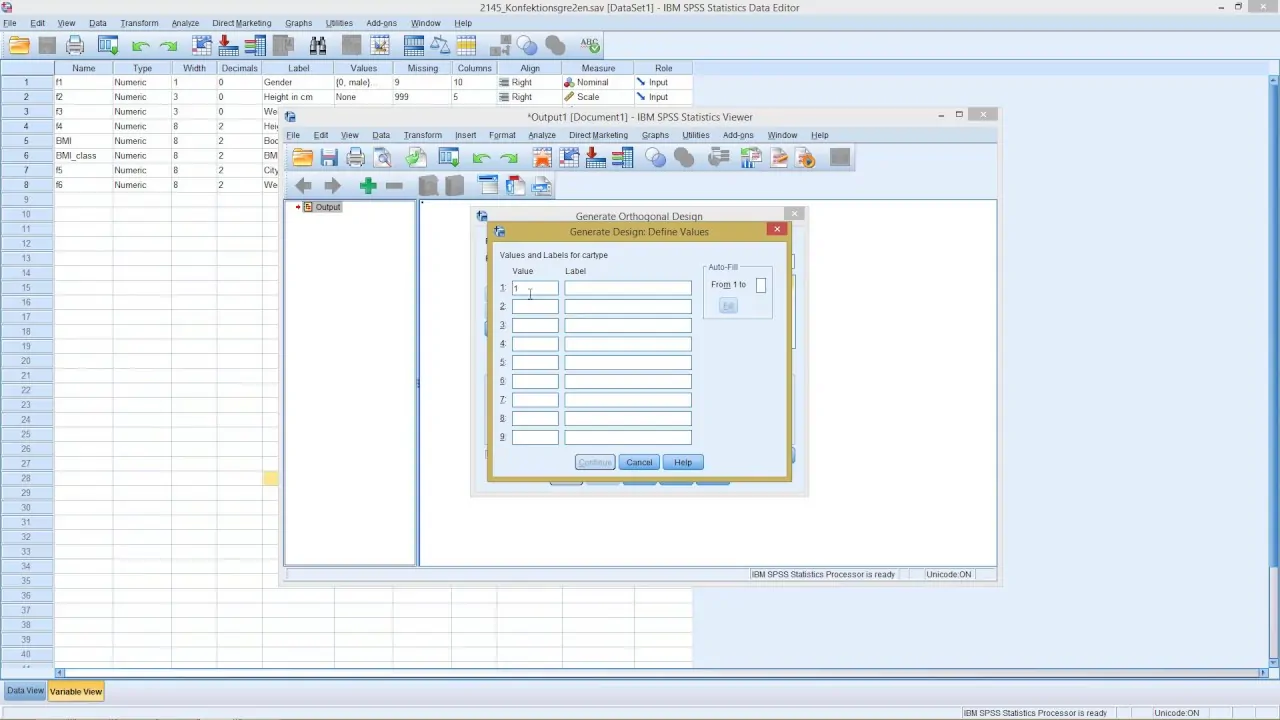Export output icon in Viewer toolbar
The image size is (1280, 720).
(x=416, y=158)
